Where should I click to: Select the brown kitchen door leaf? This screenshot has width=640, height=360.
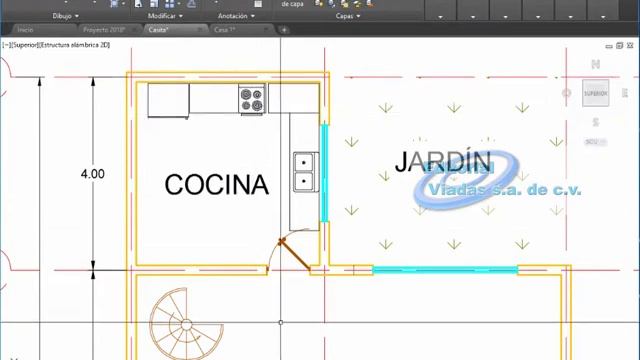pos(295,255)
